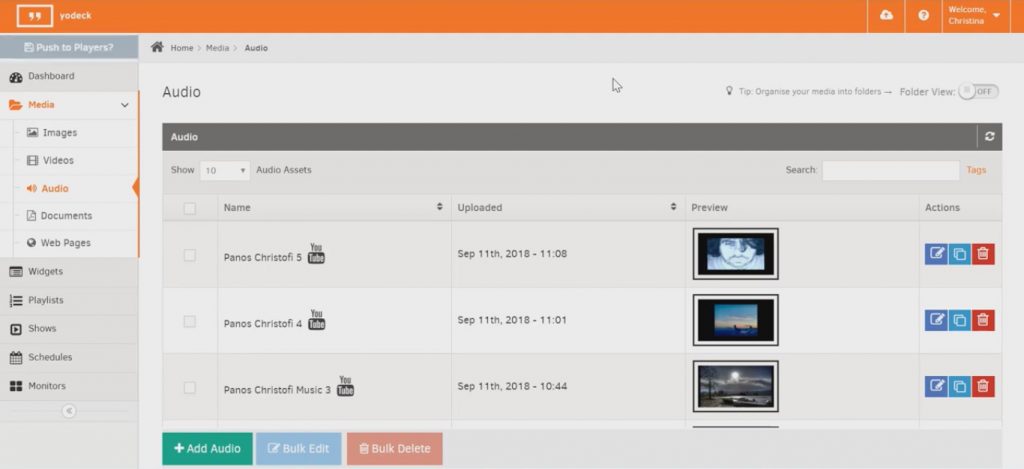Click Media in the breadcrumb
1024x469 pixels.
click(x=217, y=48)
